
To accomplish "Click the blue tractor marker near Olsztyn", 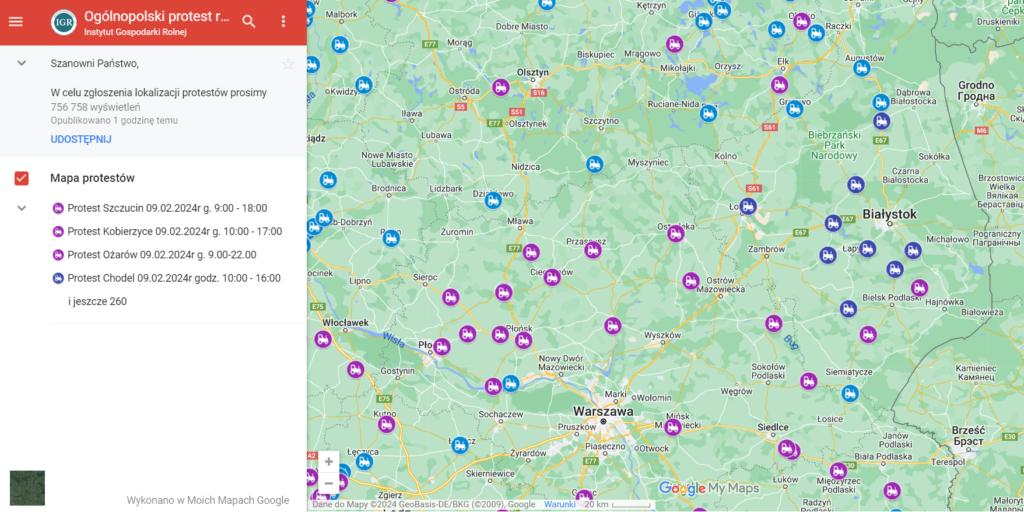I will [x=594, y=163].
